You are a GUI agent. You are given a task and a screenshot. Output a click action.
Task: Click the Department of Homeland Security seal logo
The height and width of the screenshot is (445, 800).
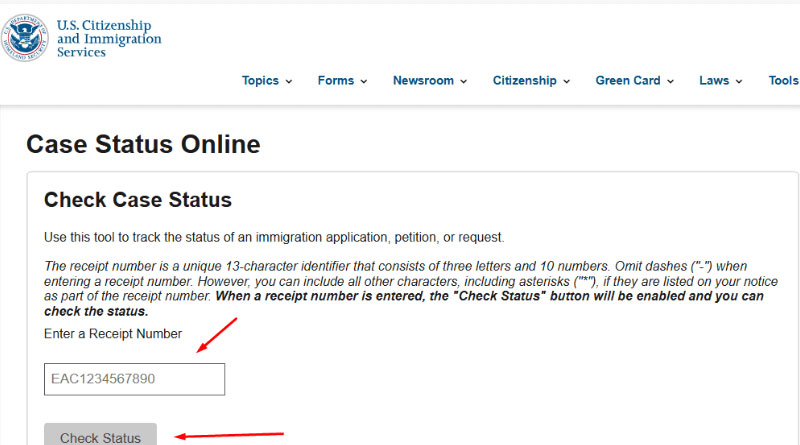(24, 38)
